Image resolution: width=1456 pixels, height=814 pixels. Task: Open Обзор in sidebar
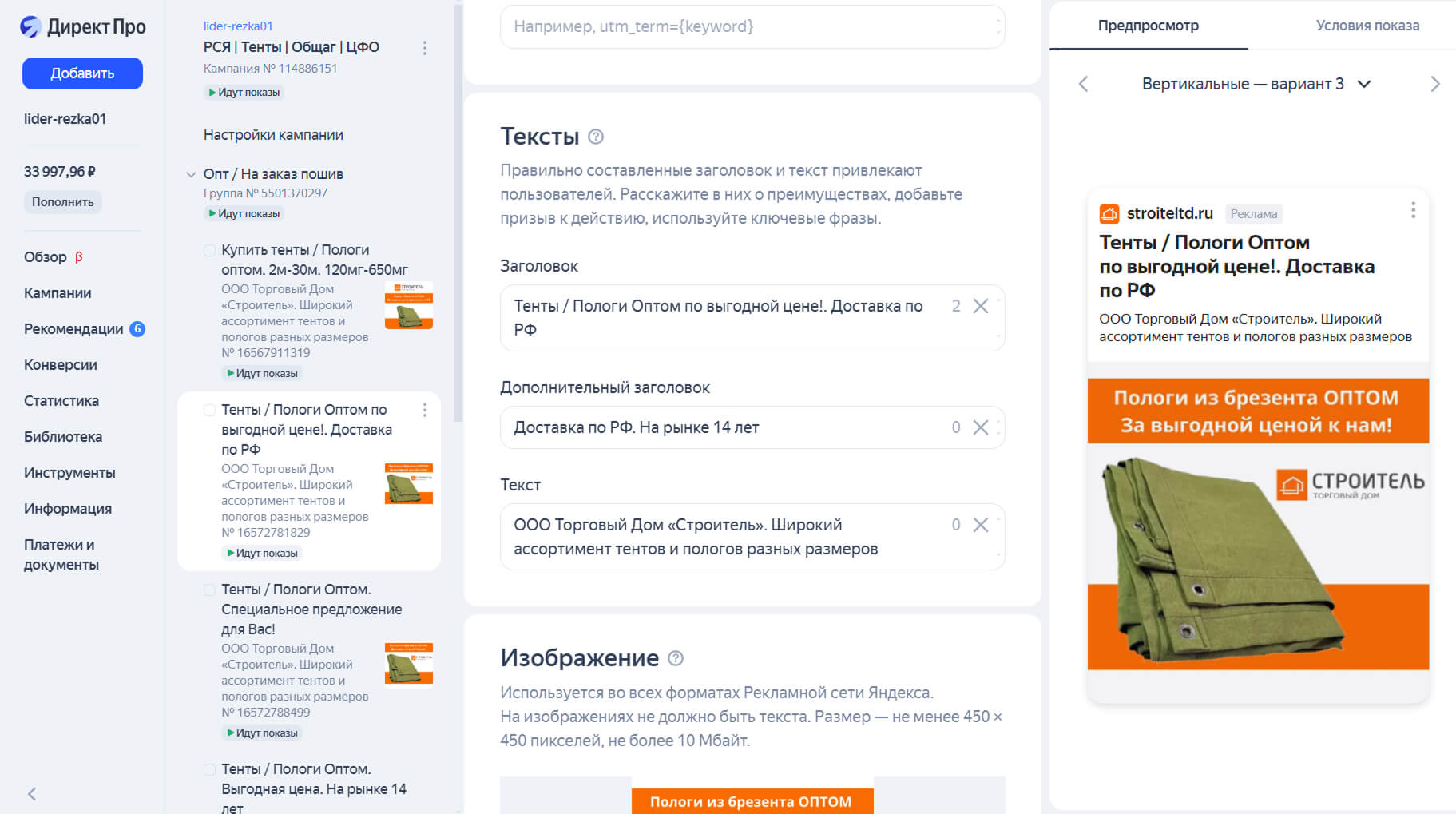coord(46,257)
